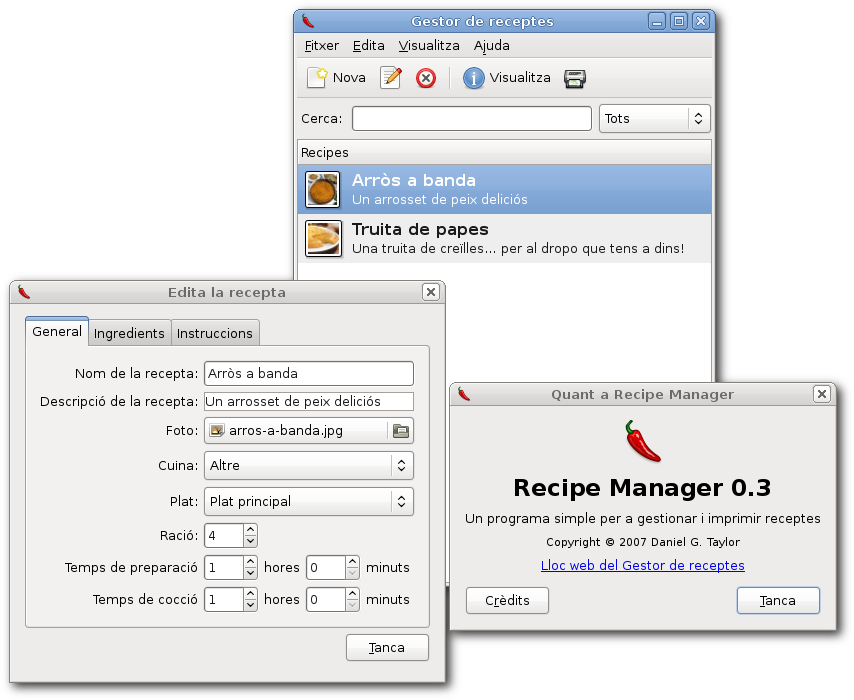Select the Arròs a banda recipe row
This screenshot has height=700, width=854.
504,189
